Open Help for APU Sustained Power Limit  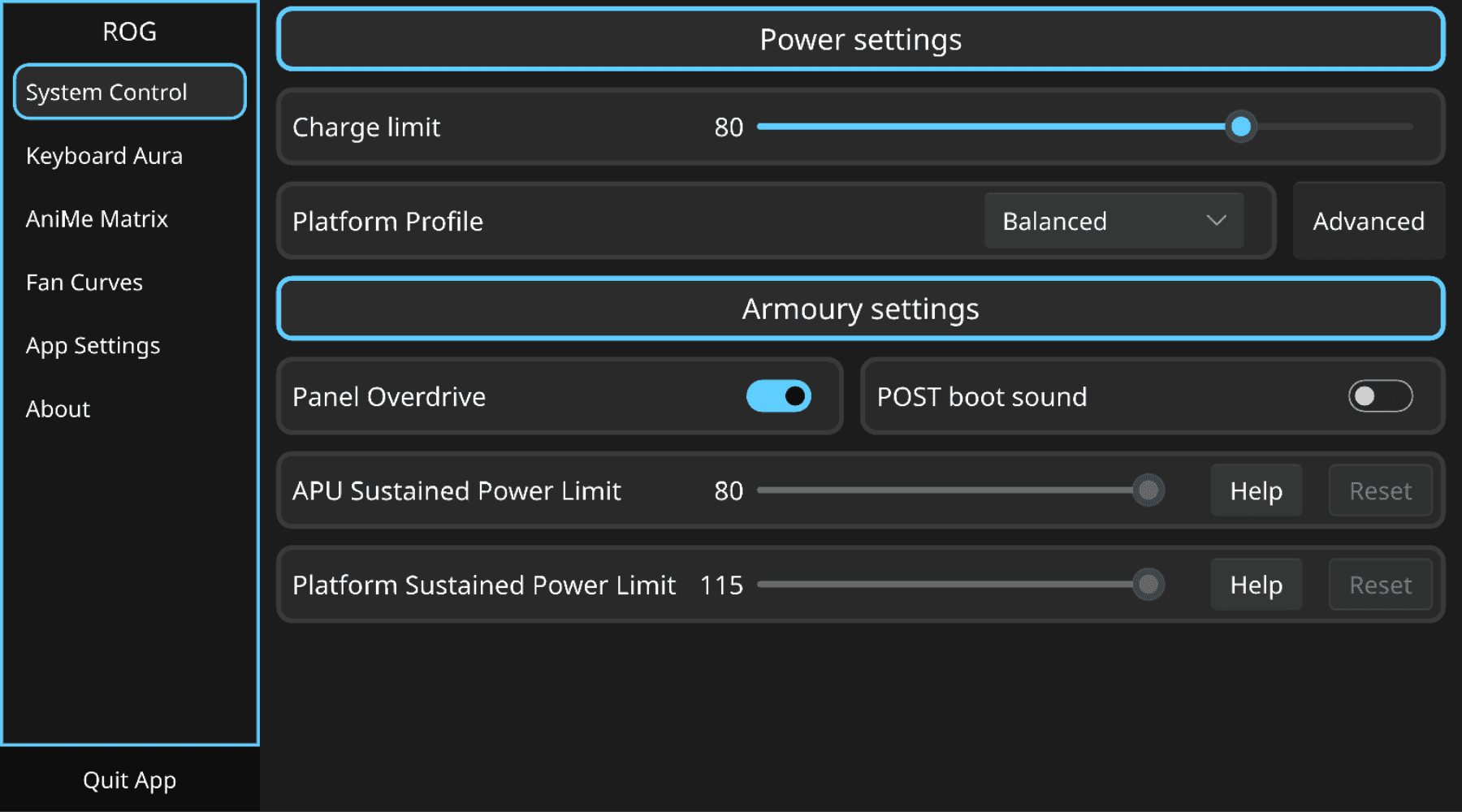pos(1257,490)
